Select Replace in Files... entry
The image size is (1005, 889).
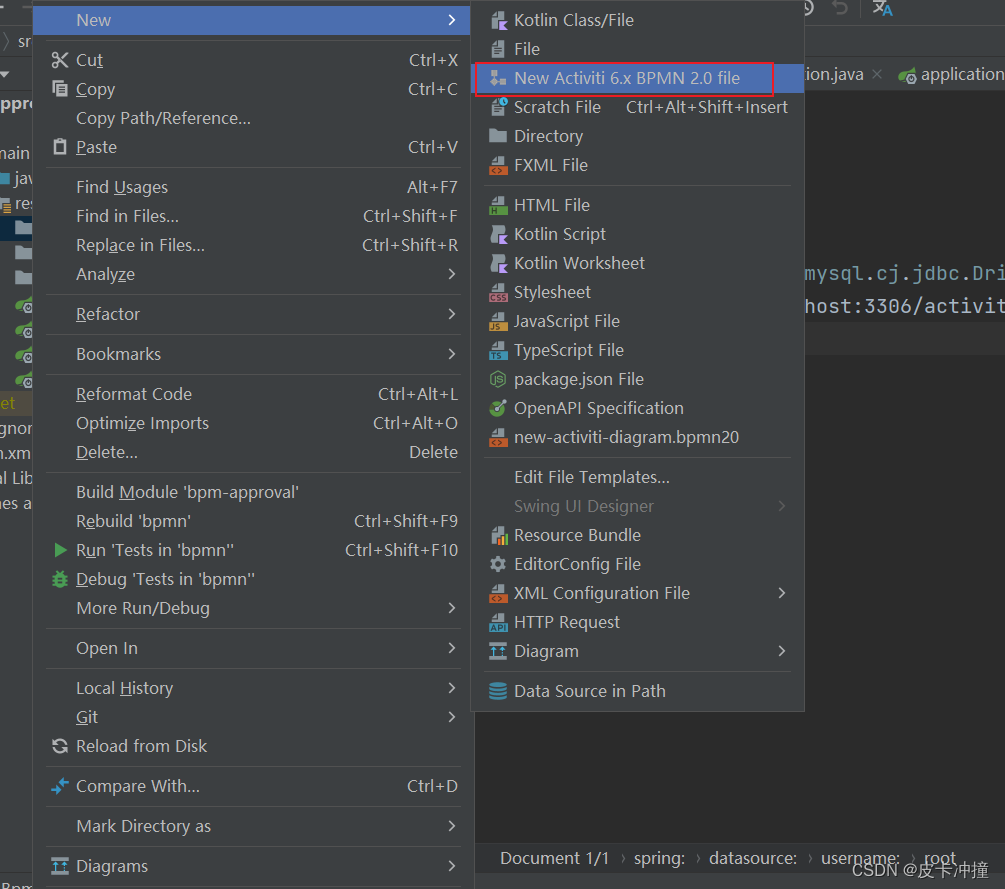point(253,245)
